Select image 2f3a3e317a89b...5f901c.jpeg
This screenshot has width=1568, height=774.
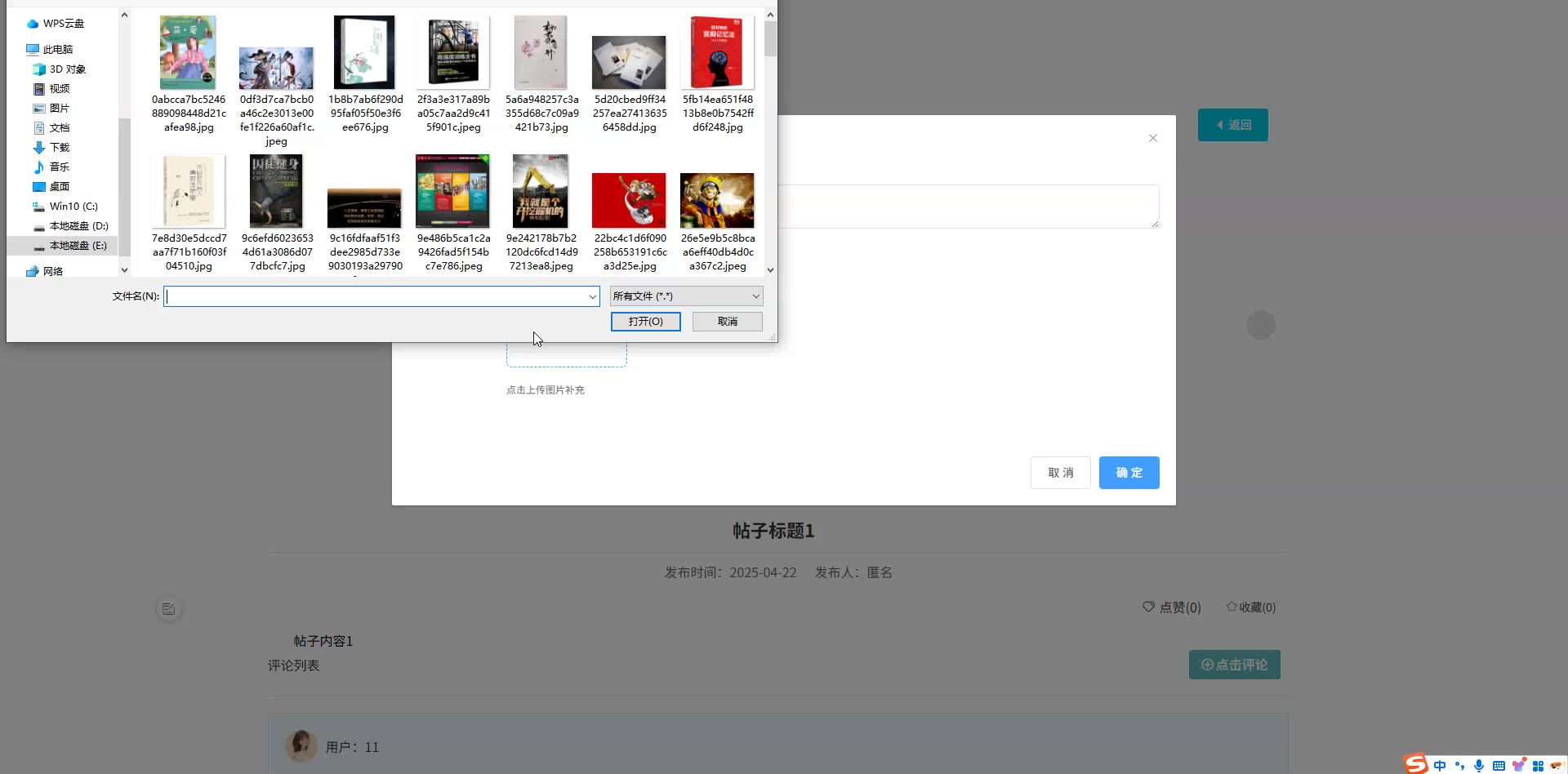pos(453,74)
